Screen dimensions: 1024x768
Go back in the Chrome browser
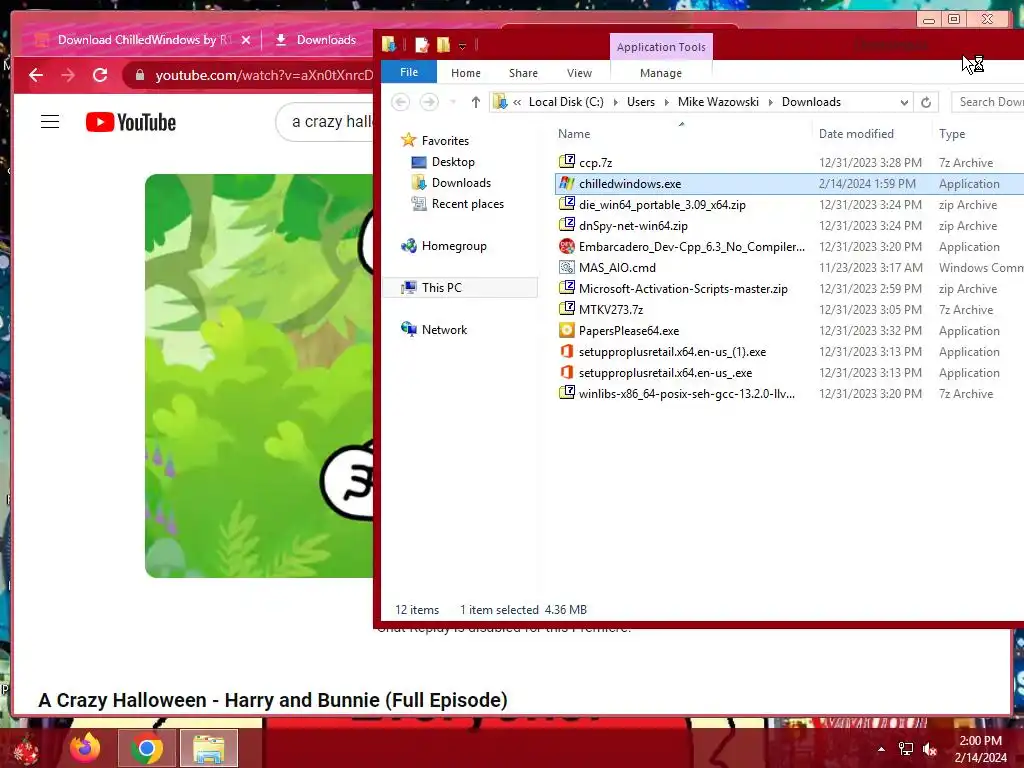click(x=36, y=75)
